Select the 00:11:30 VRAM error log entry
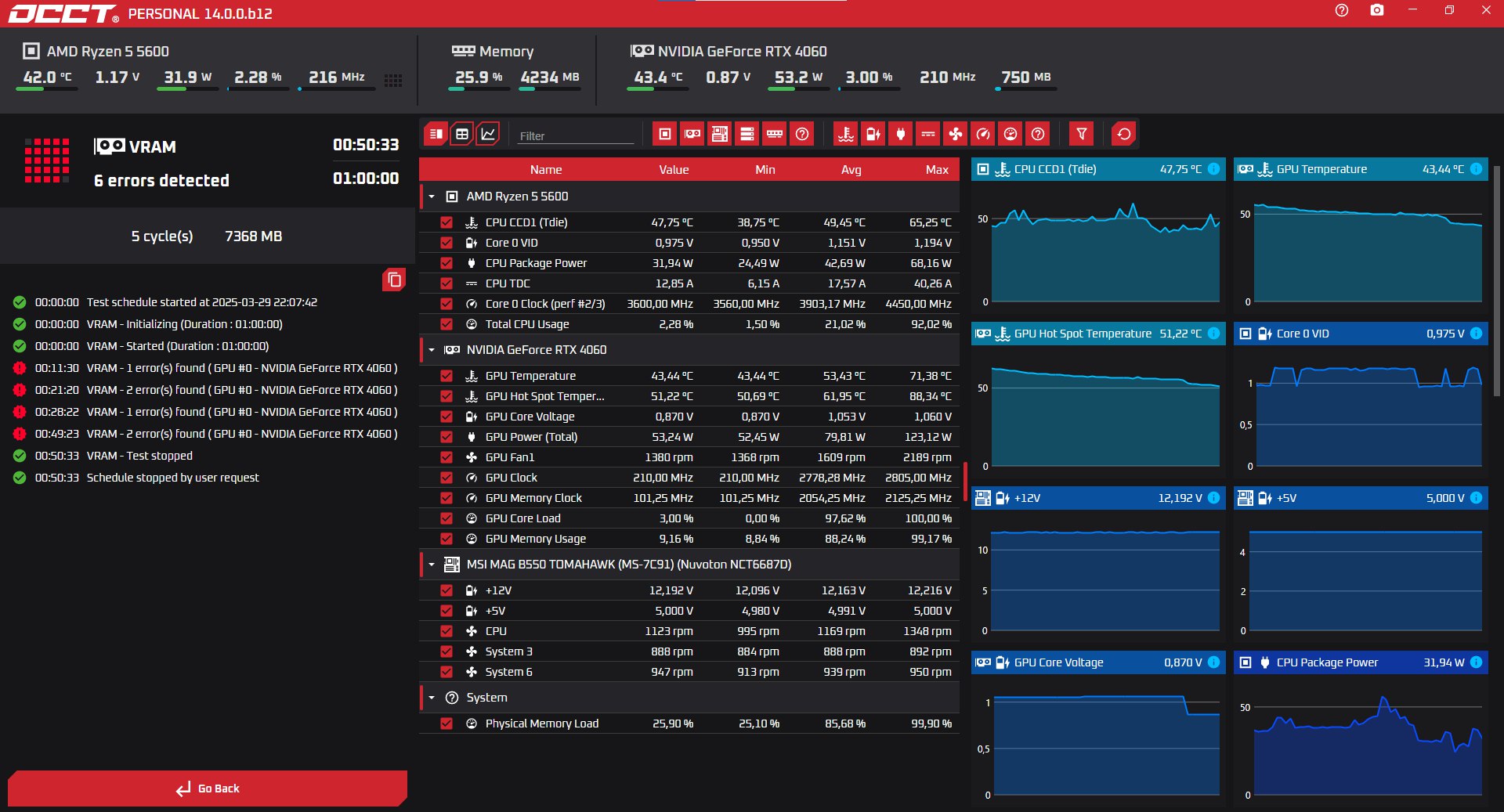The height and width of the screenshot is (812, 1504). click(206, 368)
